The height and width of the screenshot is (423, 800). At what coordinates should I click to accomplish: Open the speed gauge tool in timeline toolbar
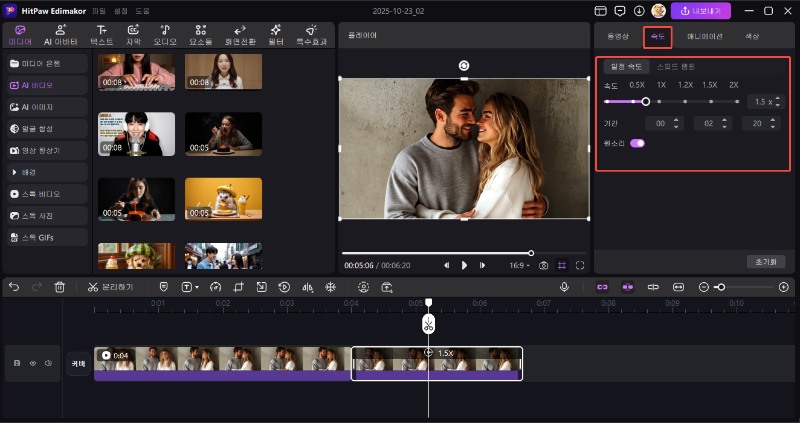click(x=215, y=287)
